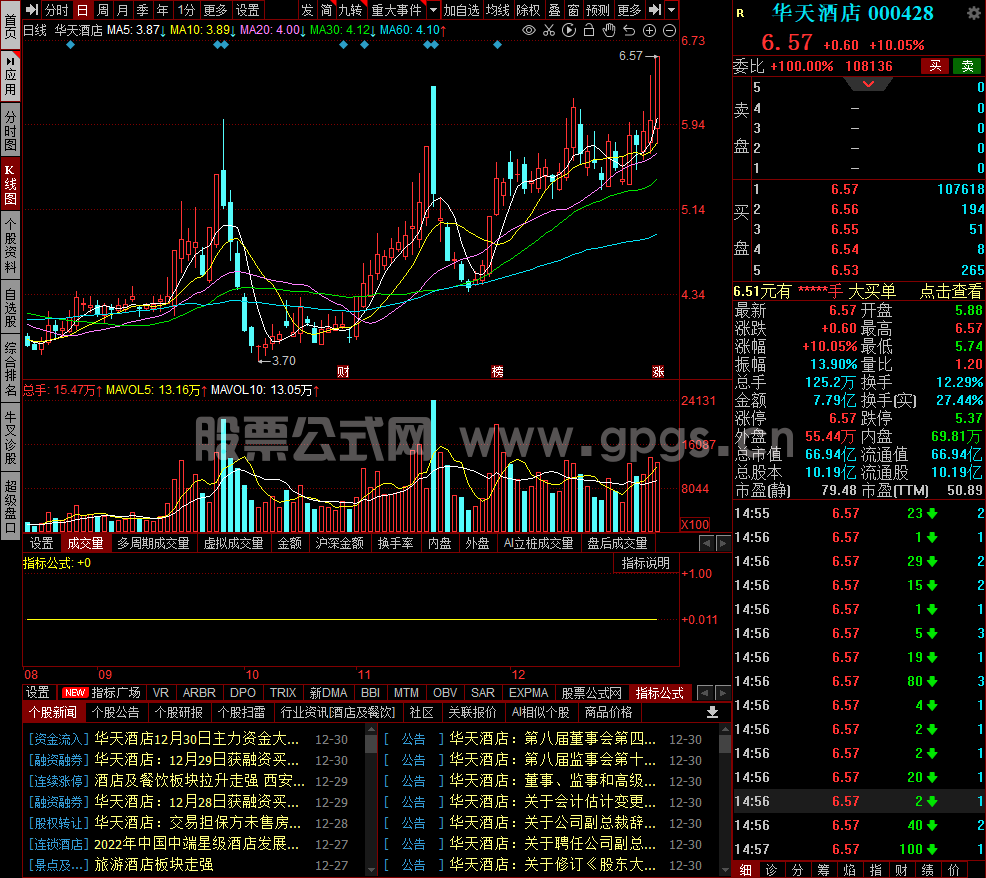Open the 个股研报 news tab
986x878 pixels.
pyautogui.click(x=179, y=712)
